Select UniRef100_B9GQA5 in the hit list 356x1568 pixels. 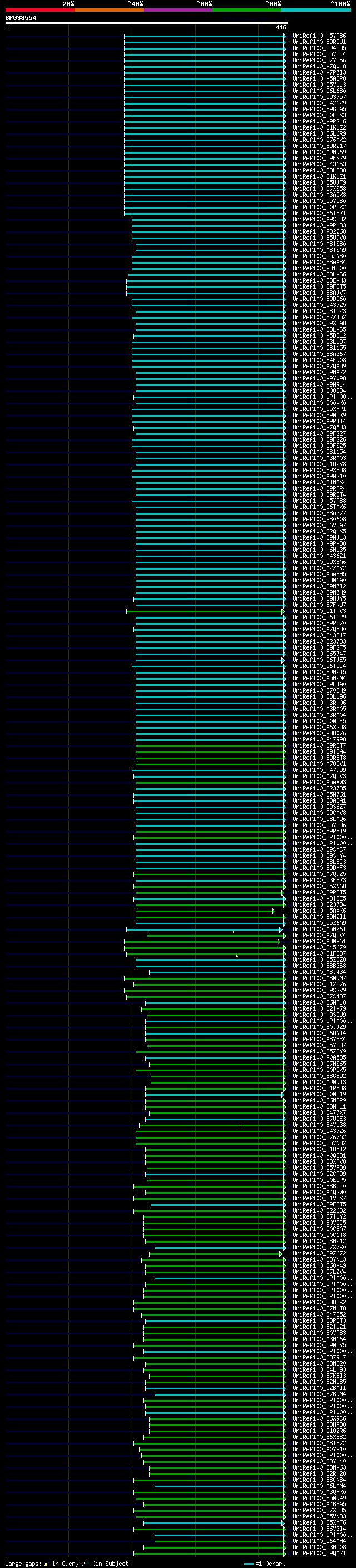pos(319,110)
